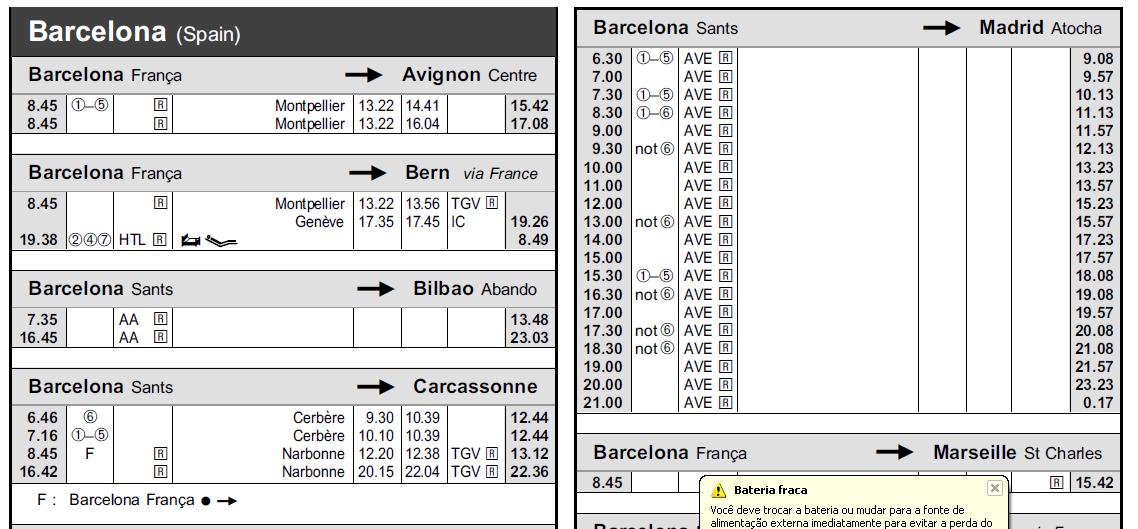Screen dimensions: 1138x529
Task: Click the arrow icon before Bilbao Abando
Action: pos(375,289)
